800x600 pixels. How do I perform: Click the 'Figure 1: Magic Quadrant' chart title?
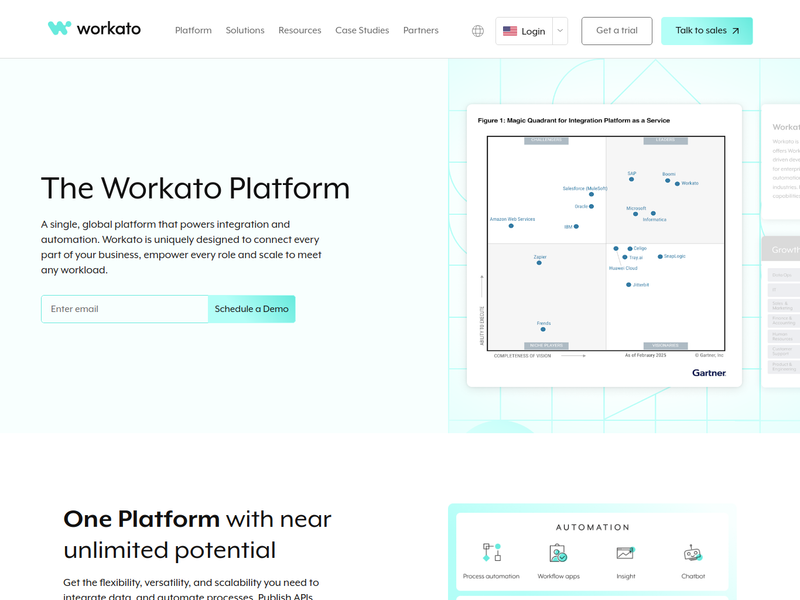point(574,120)
